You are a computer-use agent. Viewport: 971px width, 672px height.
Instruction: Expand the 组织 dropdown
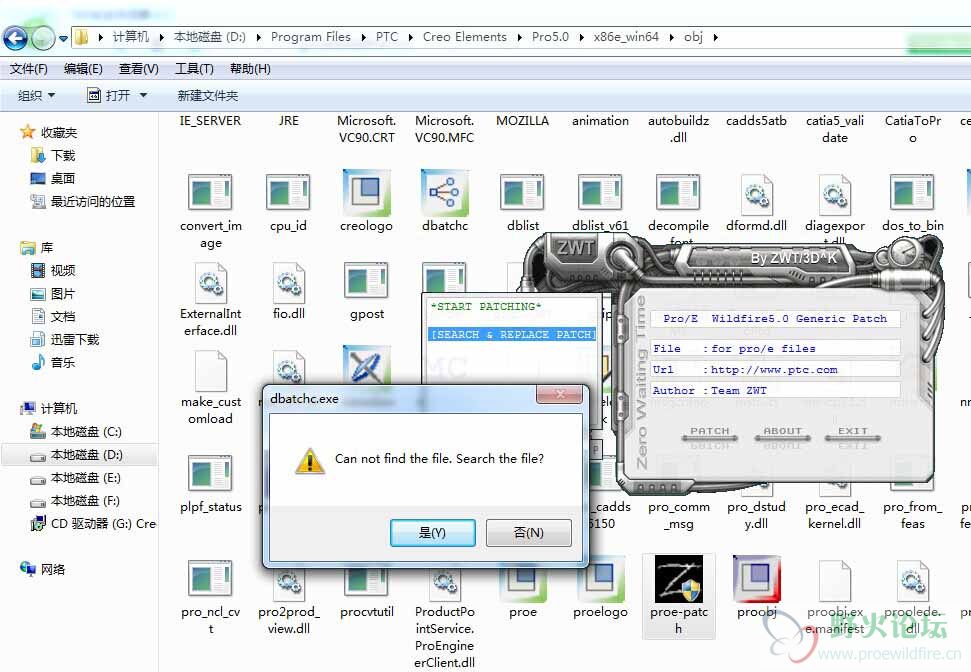click(x=37, y=95)
